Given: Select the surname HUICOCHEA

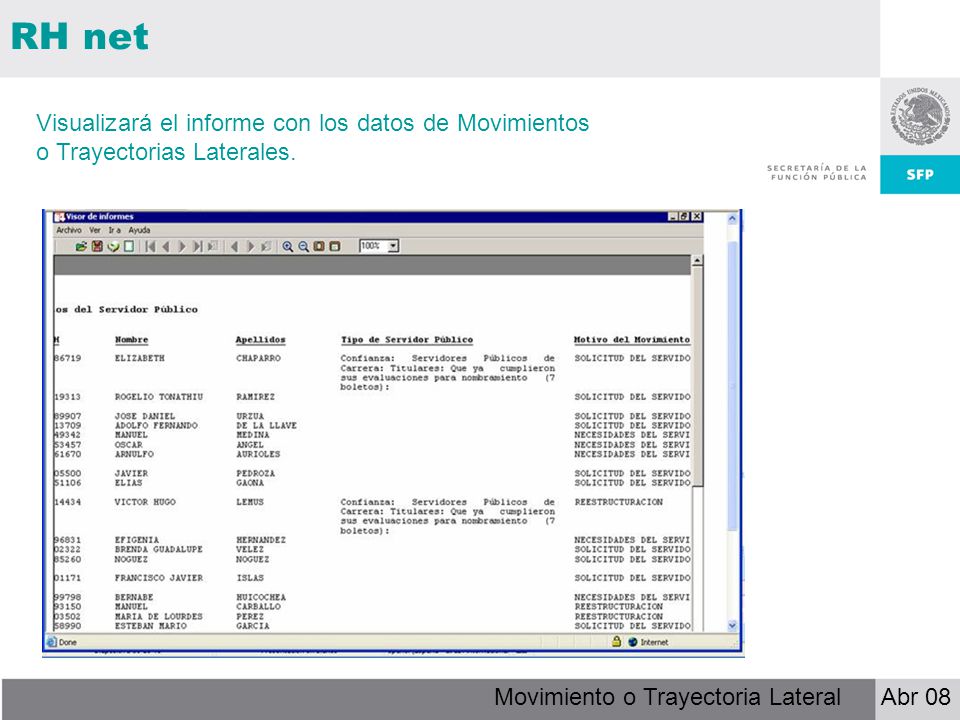Looking at the screenshot, I should (x=261, y=598).
